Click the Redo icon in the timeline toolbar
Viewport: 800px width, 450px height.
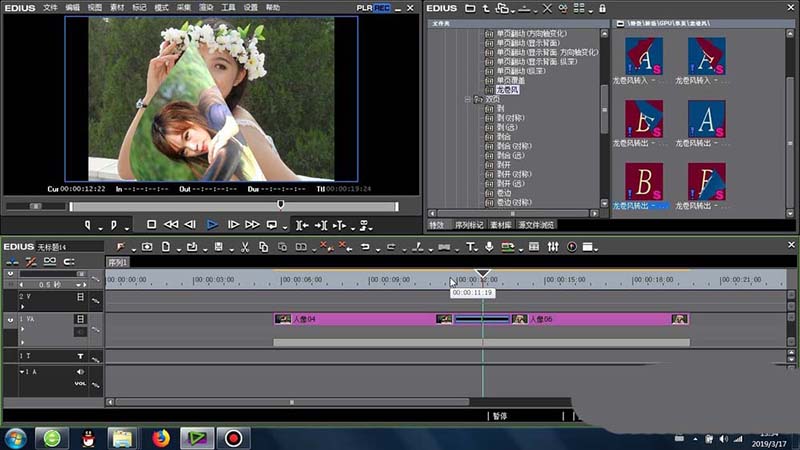pos(391,247)
